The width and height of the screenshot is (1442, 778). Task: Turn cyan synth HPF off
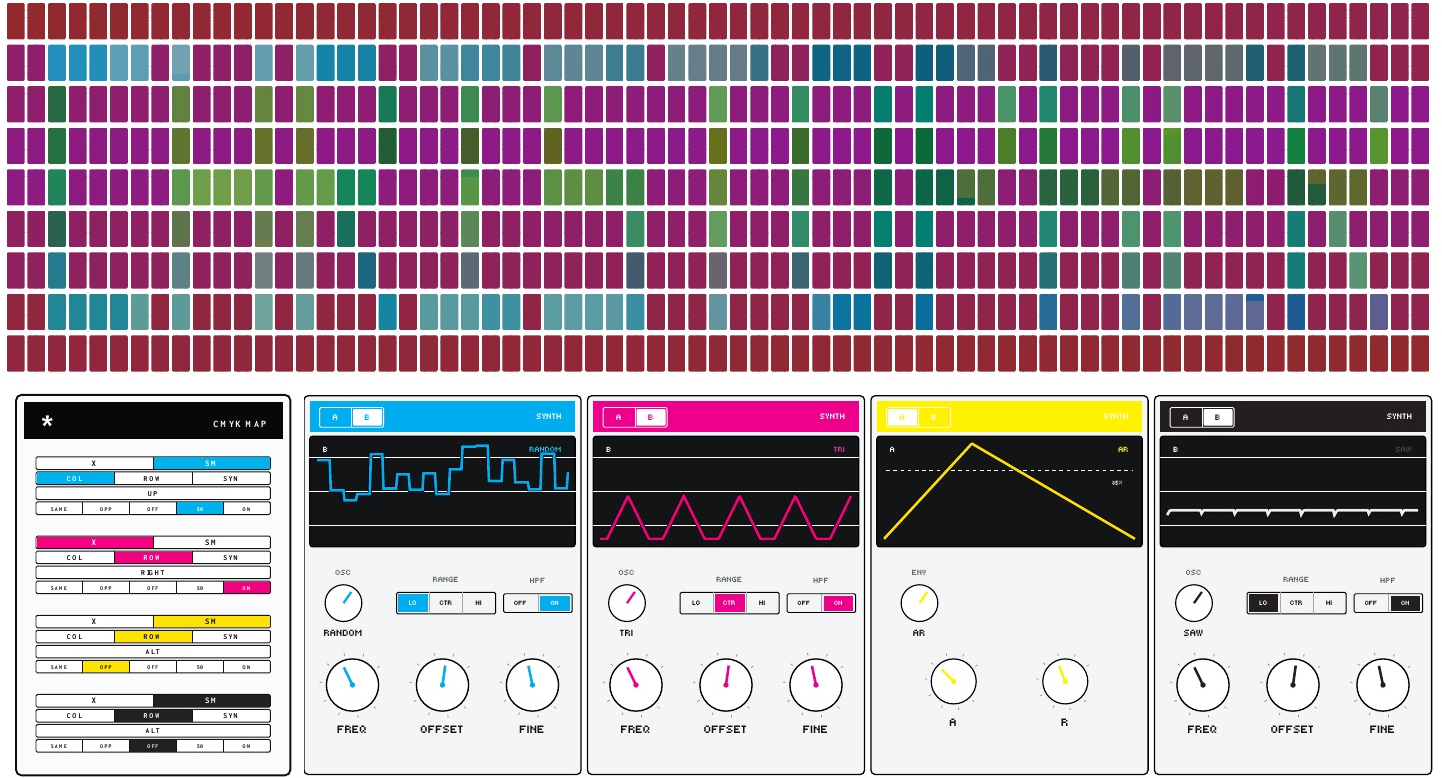click(x=521, y=603)
